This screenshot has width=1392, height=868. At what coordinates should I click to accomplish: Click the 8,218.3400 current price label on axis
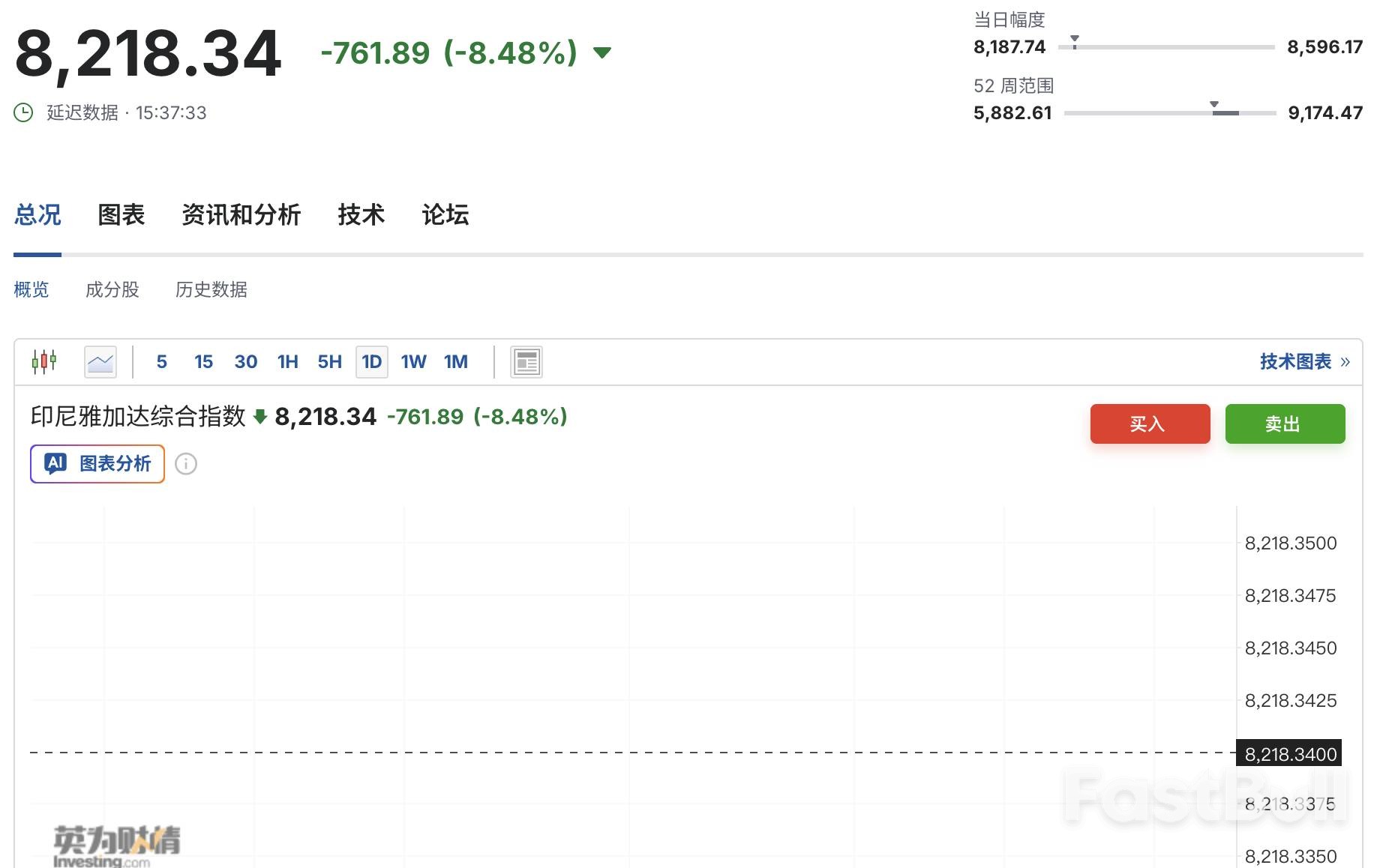(x=1289, y=753)
